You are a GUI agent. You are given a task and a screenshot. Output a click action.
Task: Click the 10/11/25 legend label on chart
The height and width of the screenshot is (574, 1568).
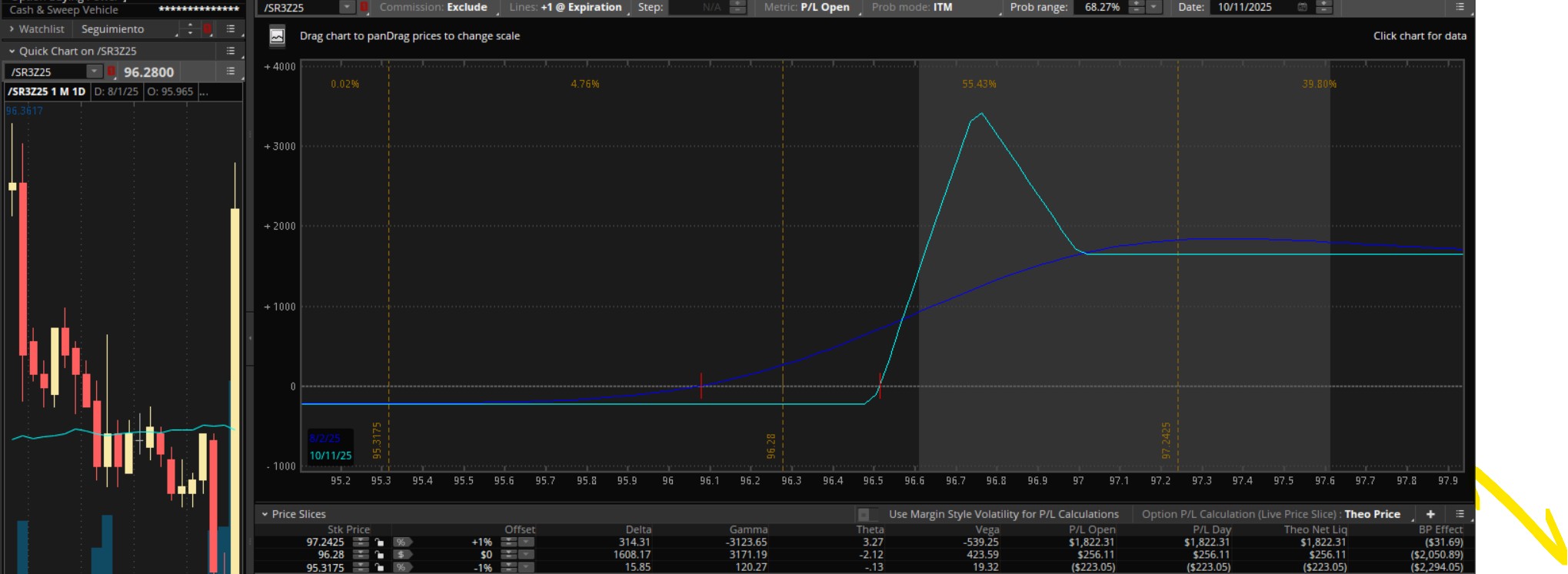coord(330,456)
